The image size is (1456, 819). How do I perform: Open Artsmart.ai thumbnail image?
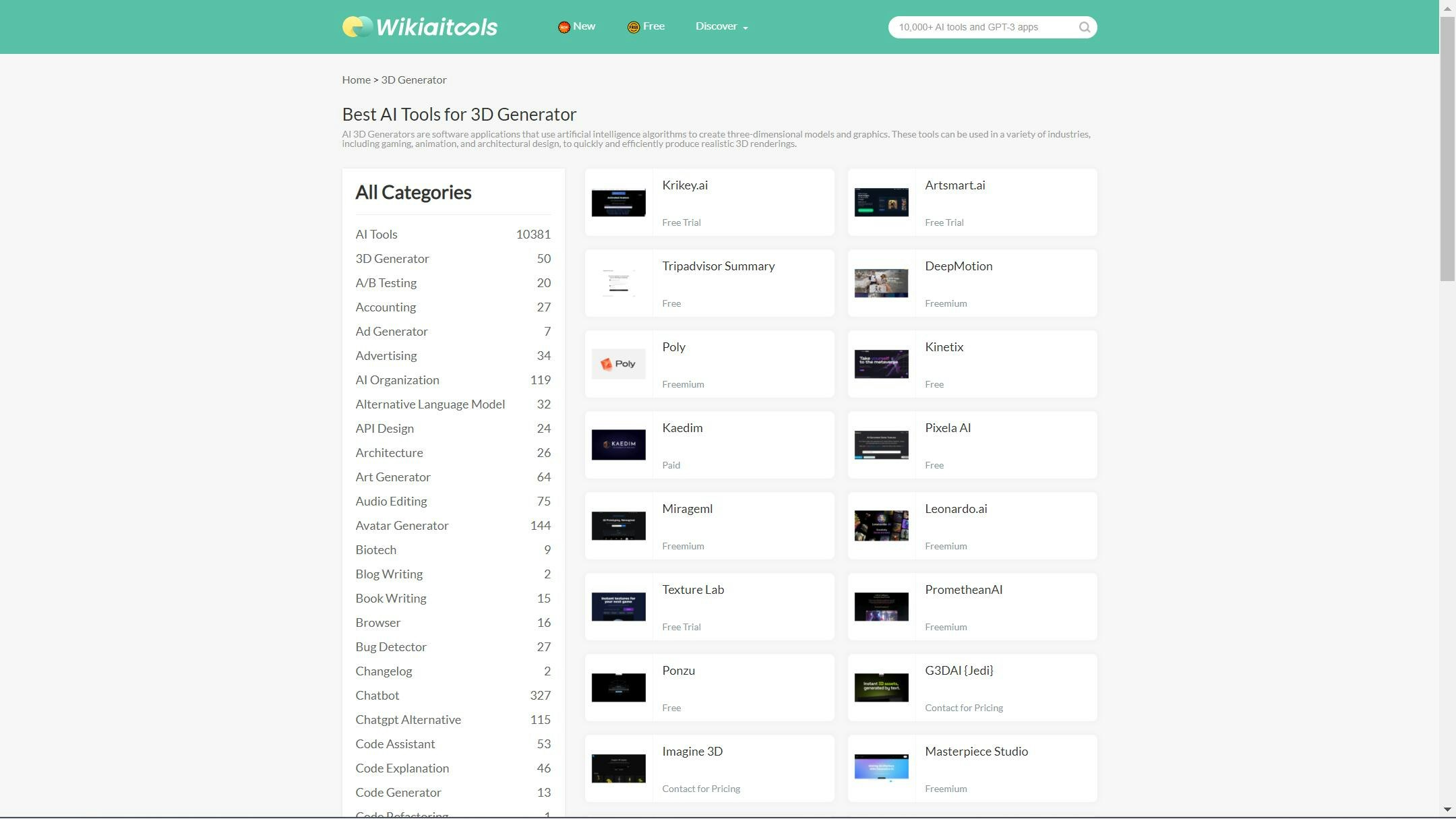click(x=881, y=203)
